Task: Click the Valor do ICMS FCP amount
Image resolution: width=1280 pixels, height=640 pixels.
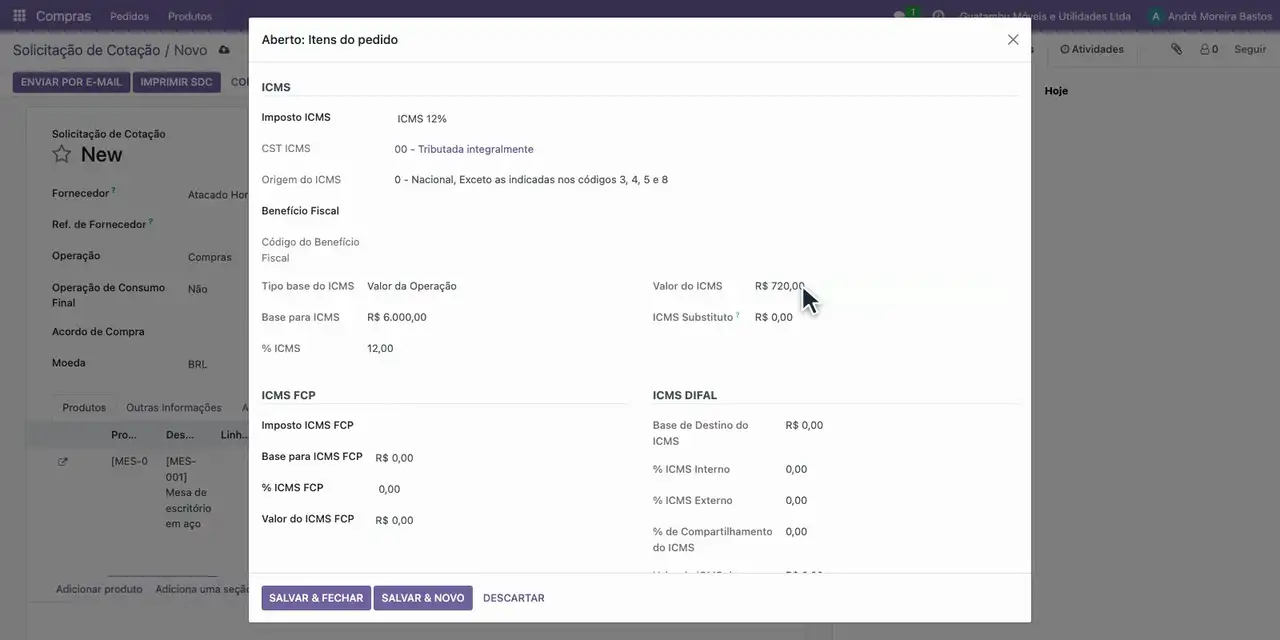Action: point(394,520)
